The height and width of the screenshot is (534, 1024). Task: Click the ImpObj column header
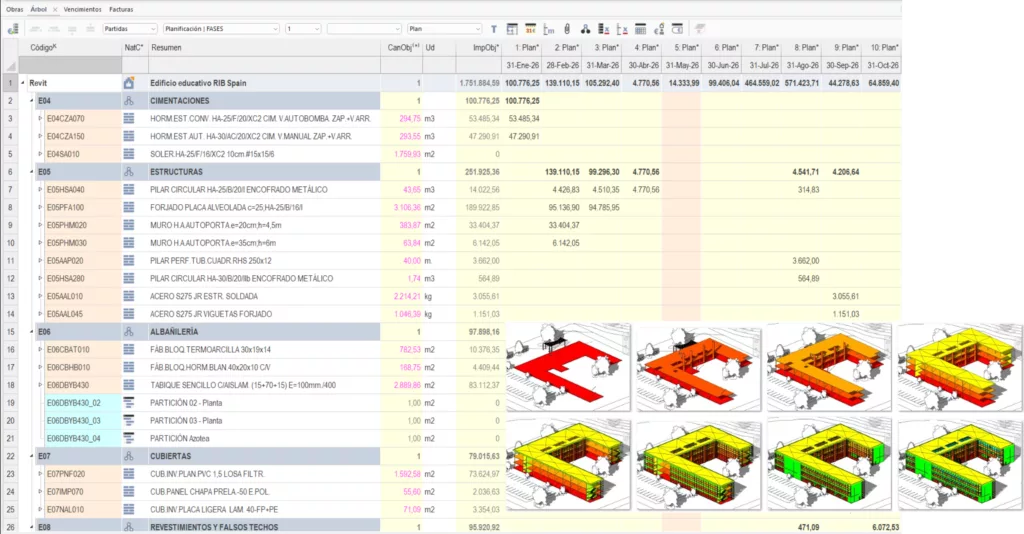(x=479, y=48)
